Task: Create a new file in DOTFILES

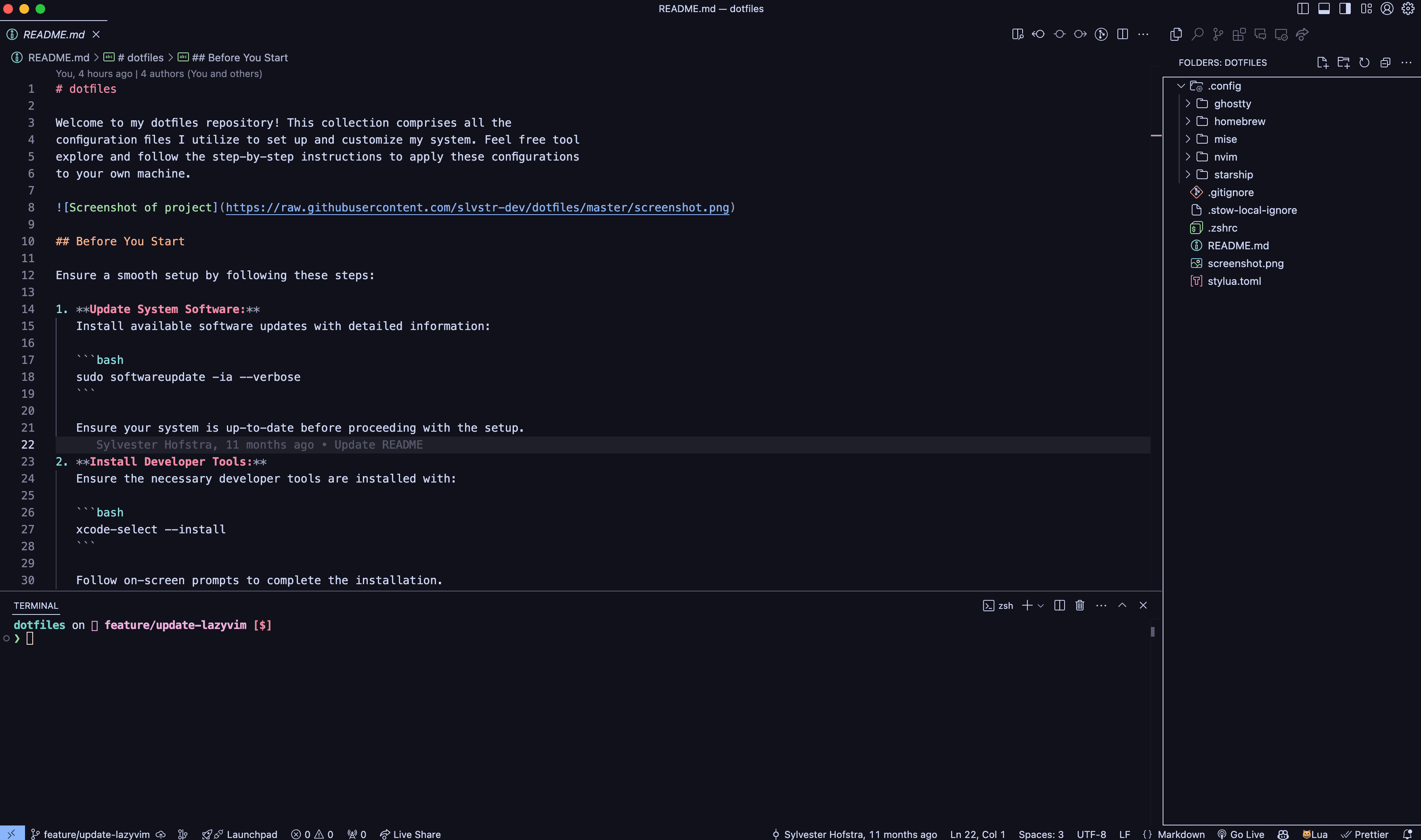Action: click(1322, 62)
